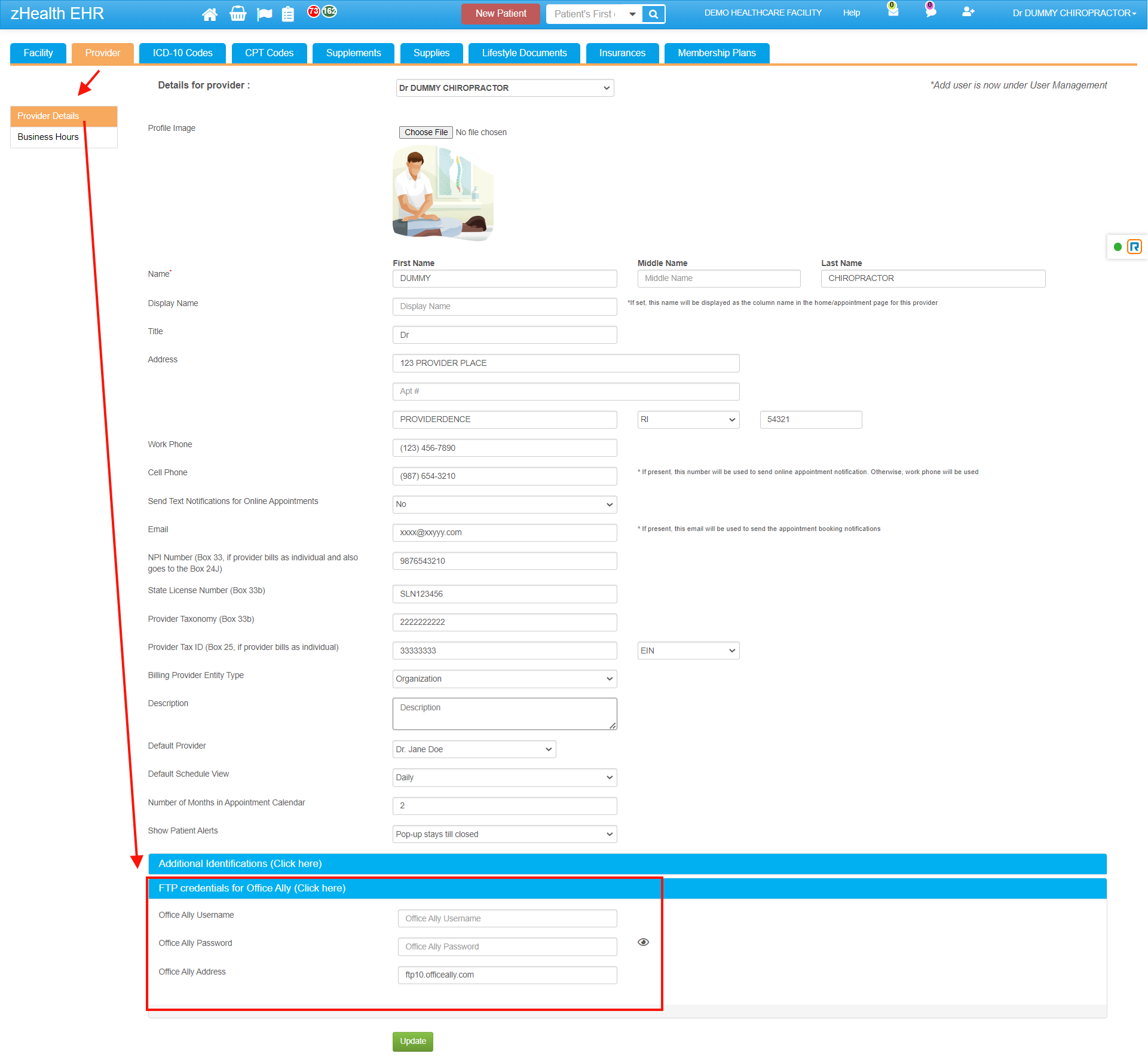
Task: Select the Provider tab
Action: [103, 53]
